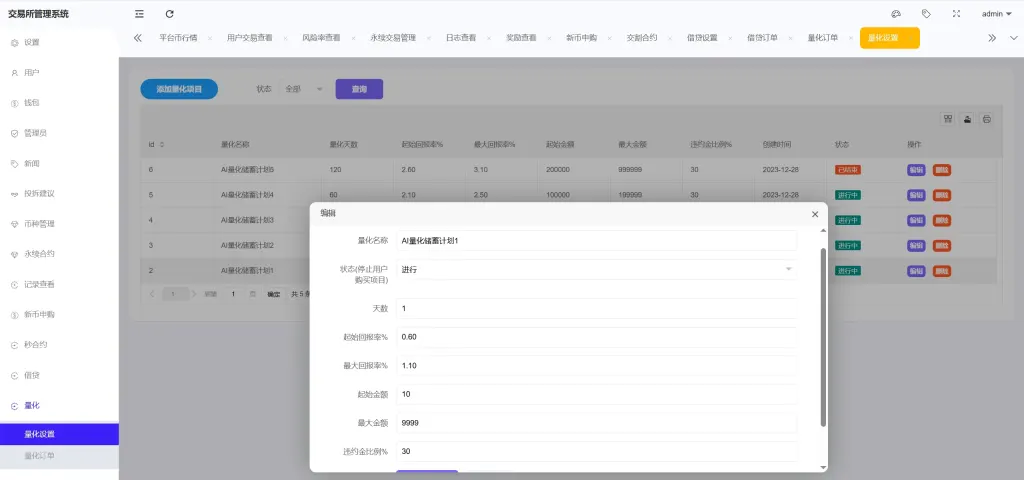Open the admin user dropdown
The width and height of the screenshot is (1024, 480).
point(997,14)
